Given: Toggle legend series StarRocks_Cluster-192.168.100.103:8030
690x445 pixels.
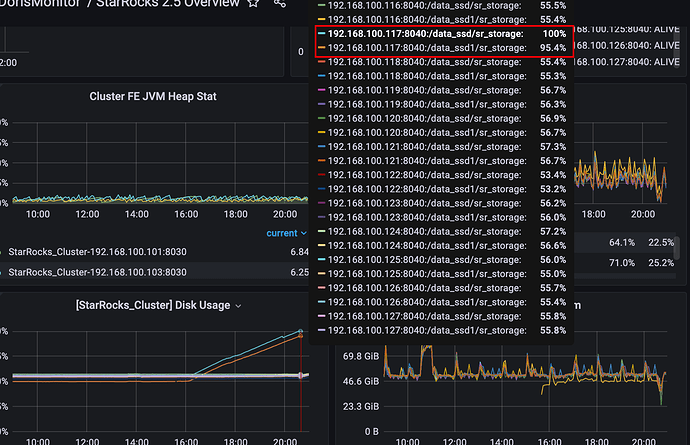Looking at the screenshot, I should point(97,272).
